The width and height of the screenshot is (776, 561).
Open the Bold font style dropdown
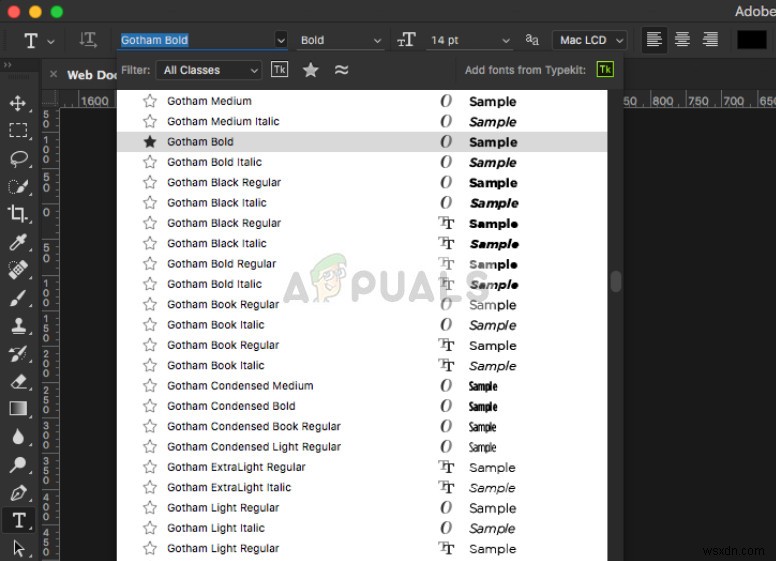(x=340, y=40)
